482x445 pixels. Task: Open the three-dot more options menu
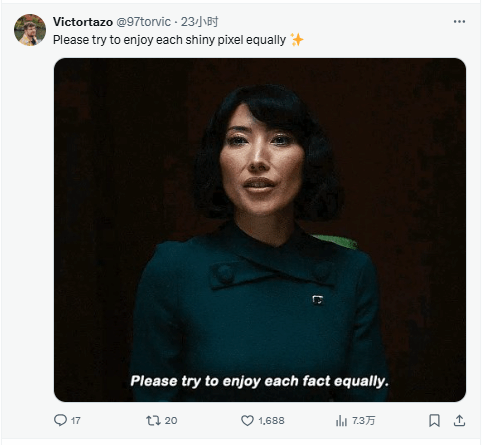(459, 22)
